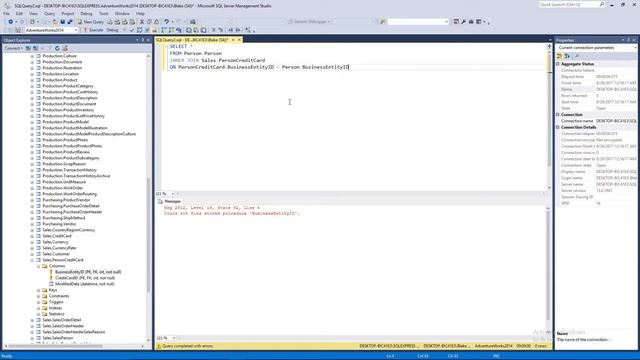The height and width of the screenshot is (360, 640).
Task: Click the Comment out lines icon
Action: click(213, 30)
